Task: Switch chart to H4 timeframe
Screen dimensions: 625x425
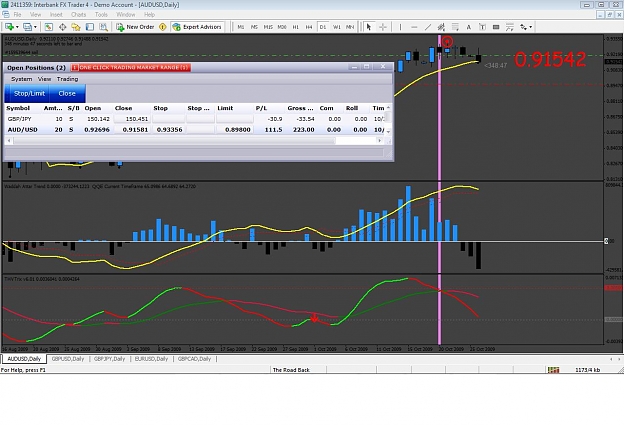Action: tap(309, 27)
